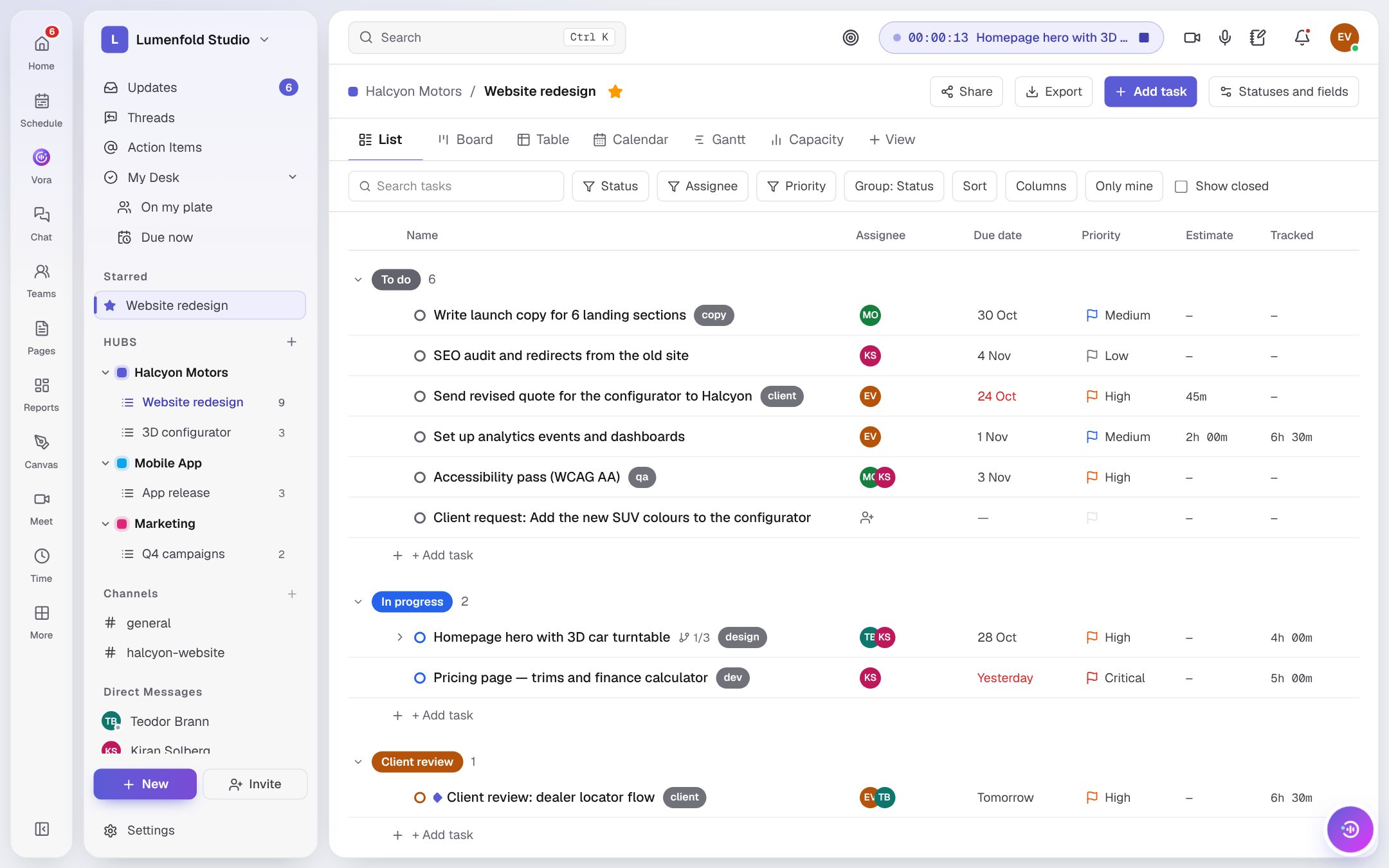Collapse the sidebar with the bottom panel icon
The width and height of the screenshot is (1389, 868).
(41, 829)
